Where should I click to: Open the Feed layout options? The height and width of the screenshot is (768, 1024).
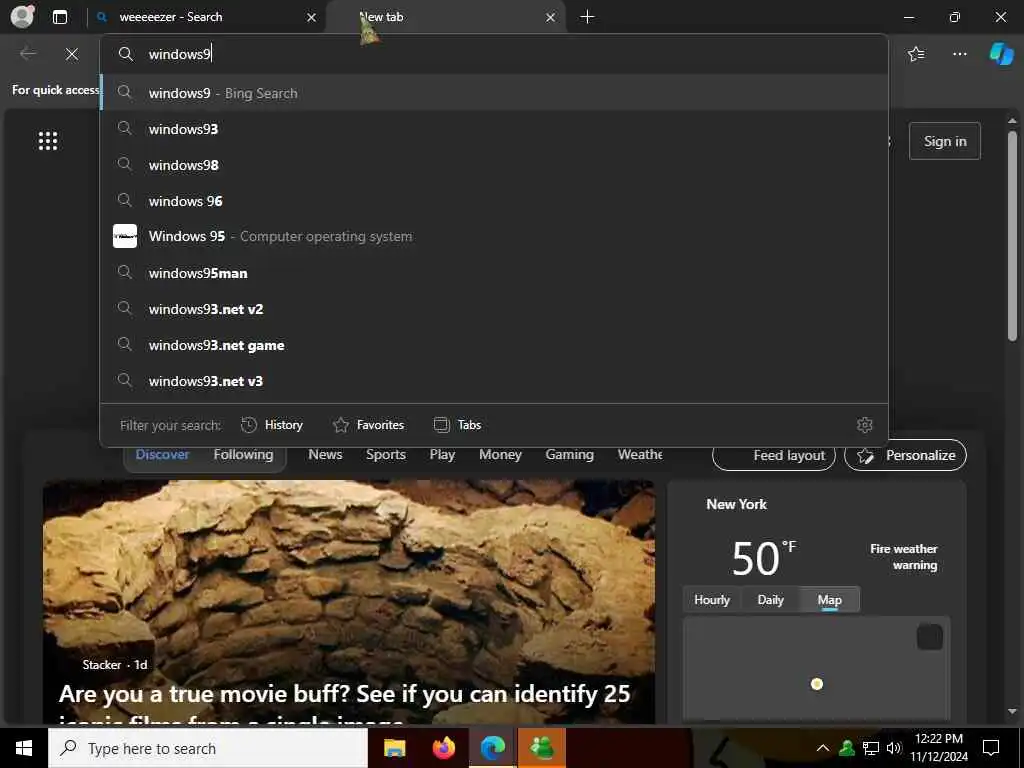774,455
